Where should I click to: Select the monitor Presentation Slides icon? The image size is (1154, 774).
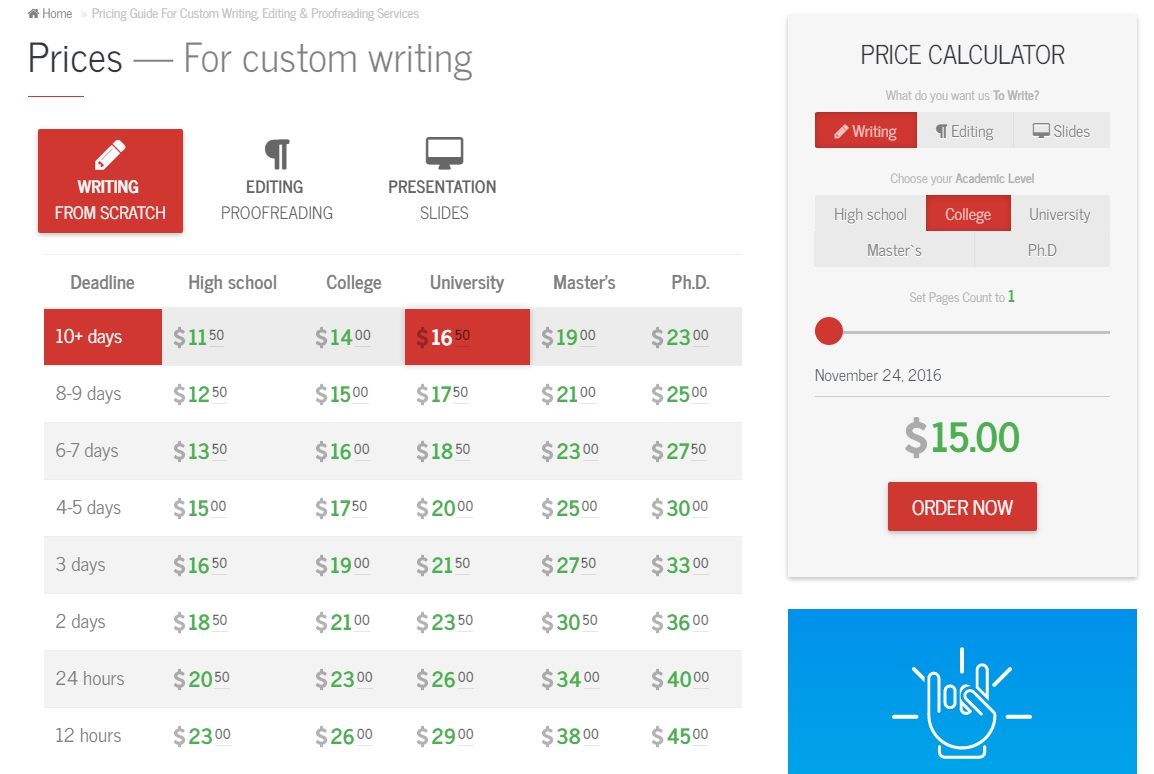click(444, 153)
